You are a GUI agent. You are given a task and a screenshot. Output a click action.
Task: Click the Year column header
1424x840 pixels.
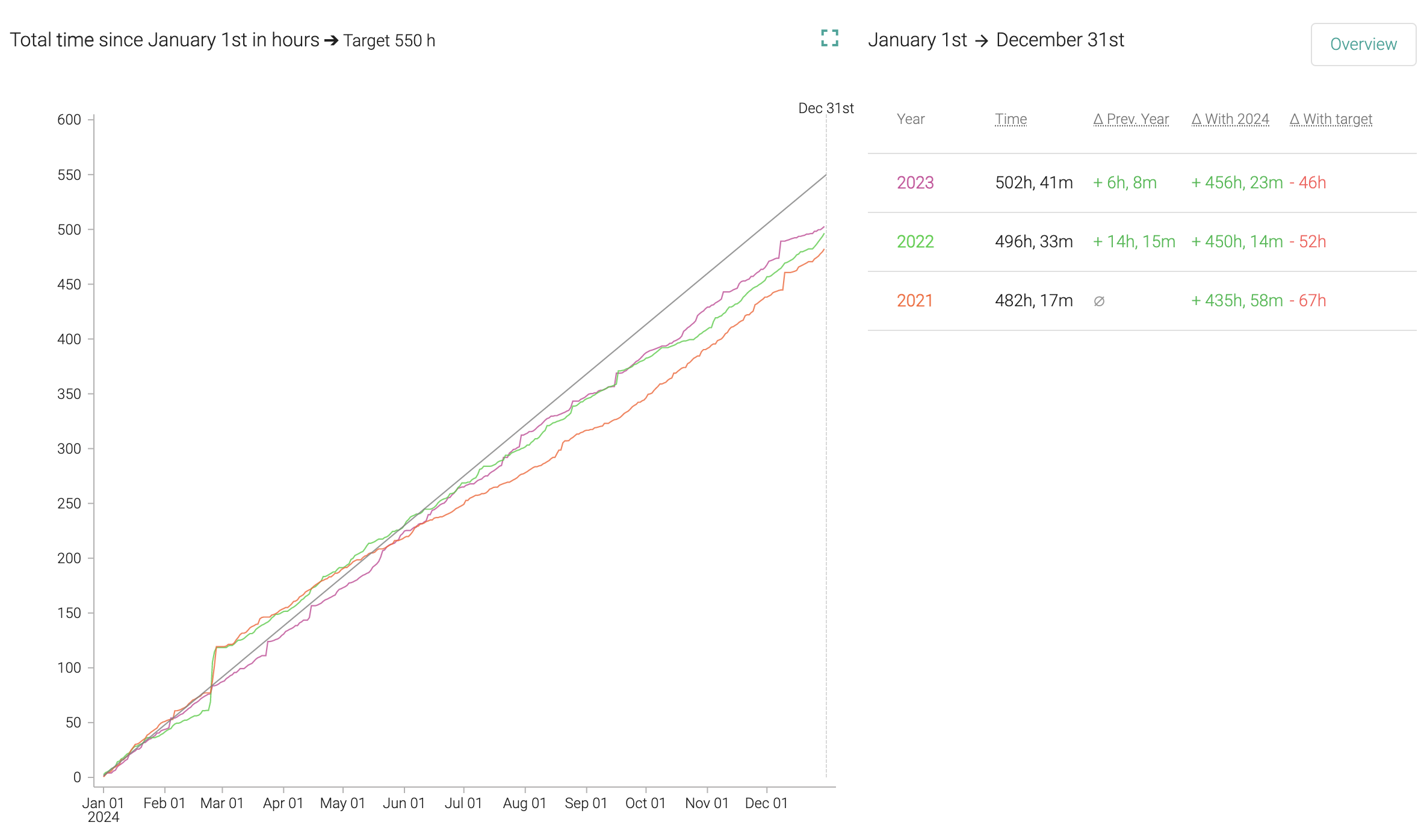pyautogui.click(x=910, y=119)
